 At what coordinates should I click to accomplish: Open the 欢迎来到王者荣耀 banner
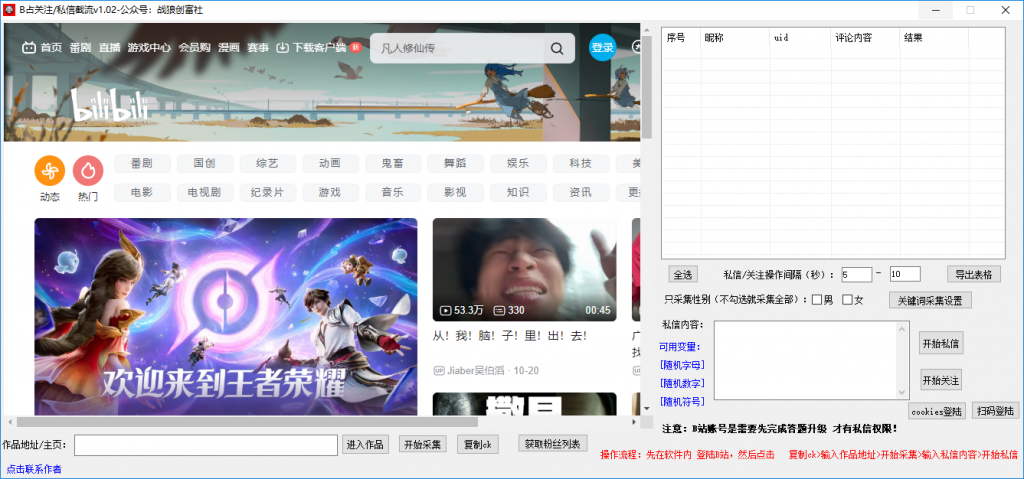coord(226,317)
